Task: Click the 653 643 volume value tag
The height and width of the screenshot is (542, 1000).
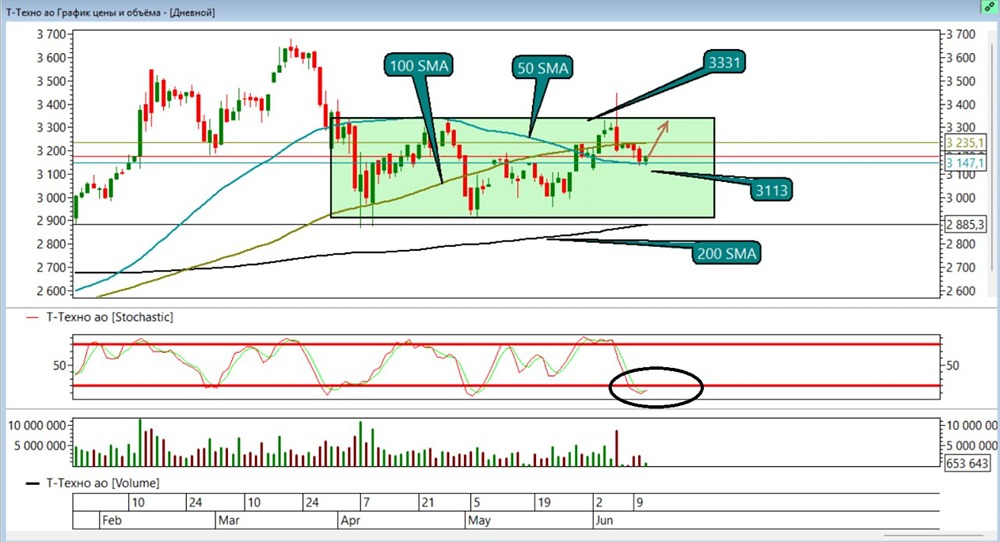Action: pos(967,464)
